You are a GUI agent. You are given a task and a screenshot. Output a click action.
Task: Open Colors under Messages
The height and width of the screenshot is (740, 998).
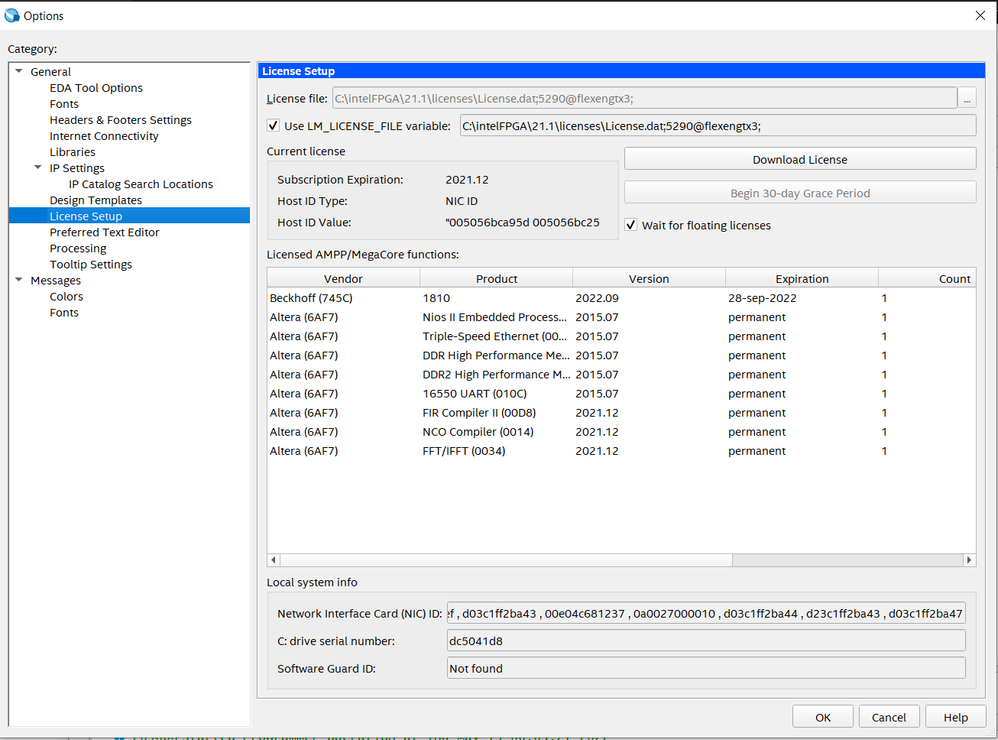click(66, 297)
